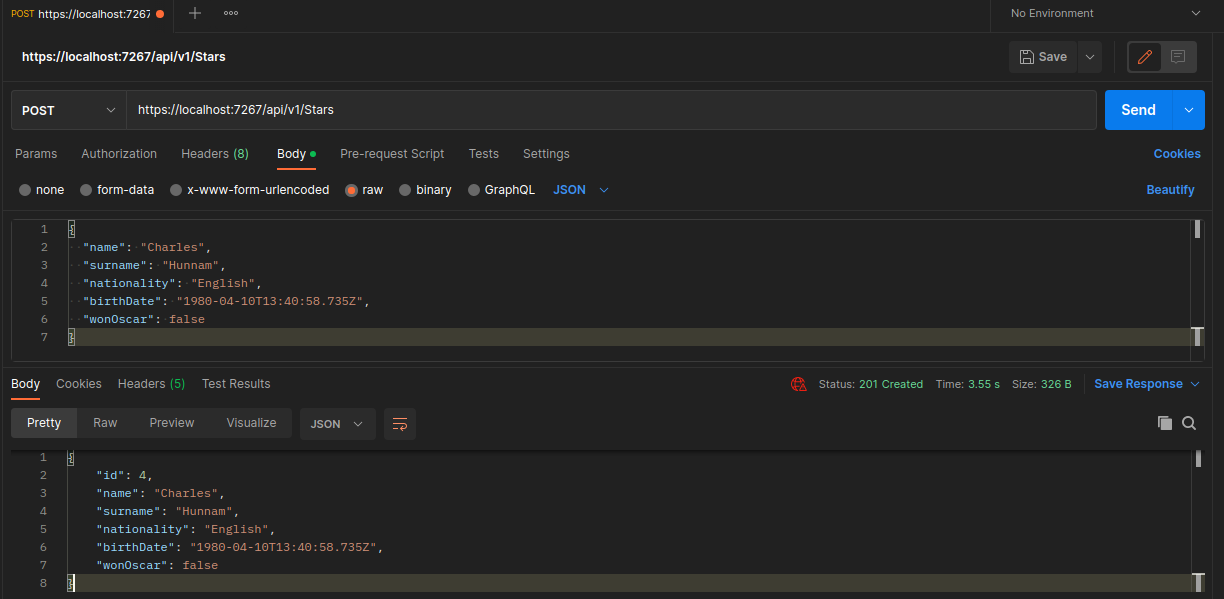The width and height of the screenshot is (1224, 599).
Task: Select x-www-form-urlencoded body option
Action: [249, 190]
